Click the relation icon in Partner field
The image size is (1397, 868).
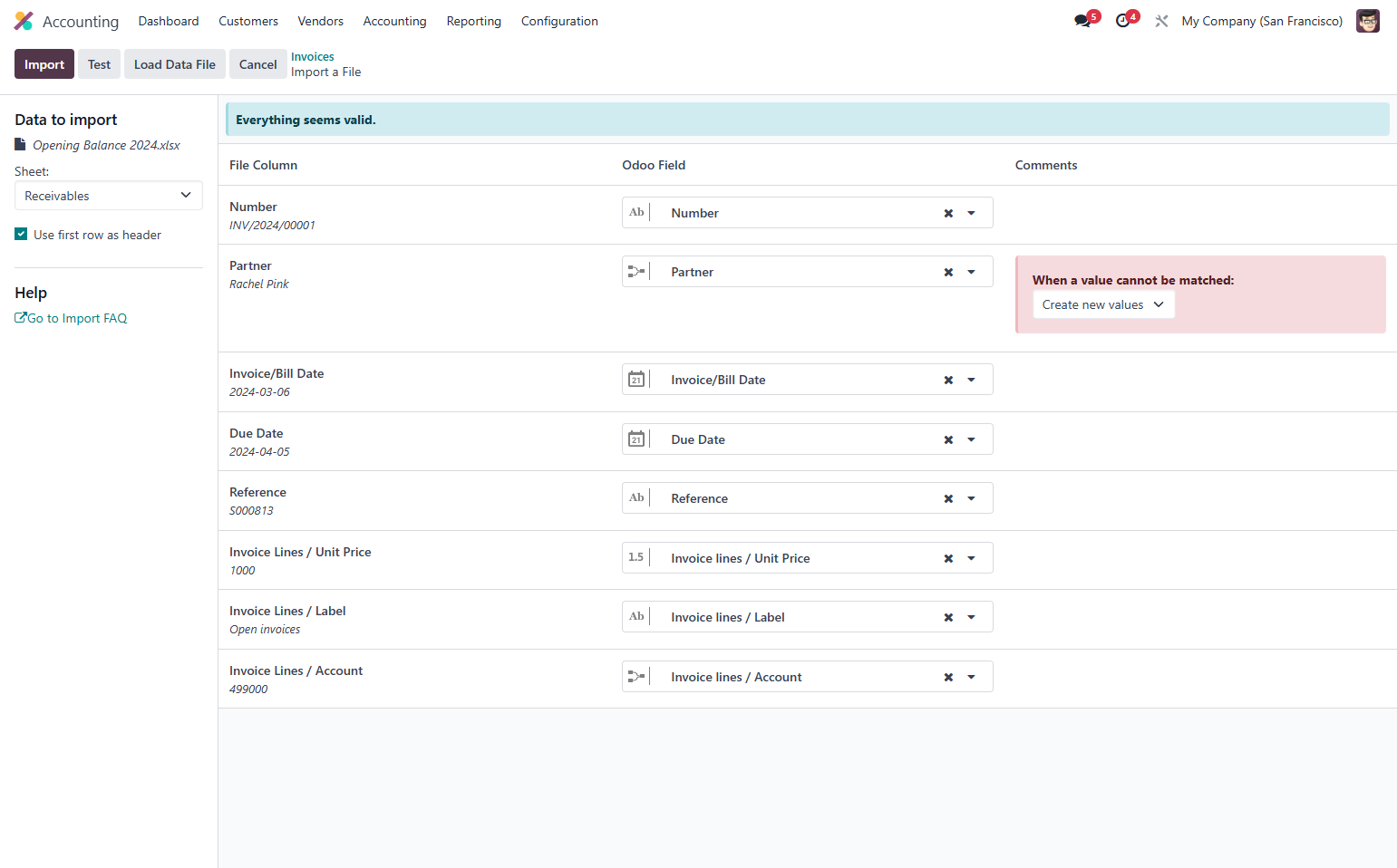pyautogui.click(x=636, y=272)
